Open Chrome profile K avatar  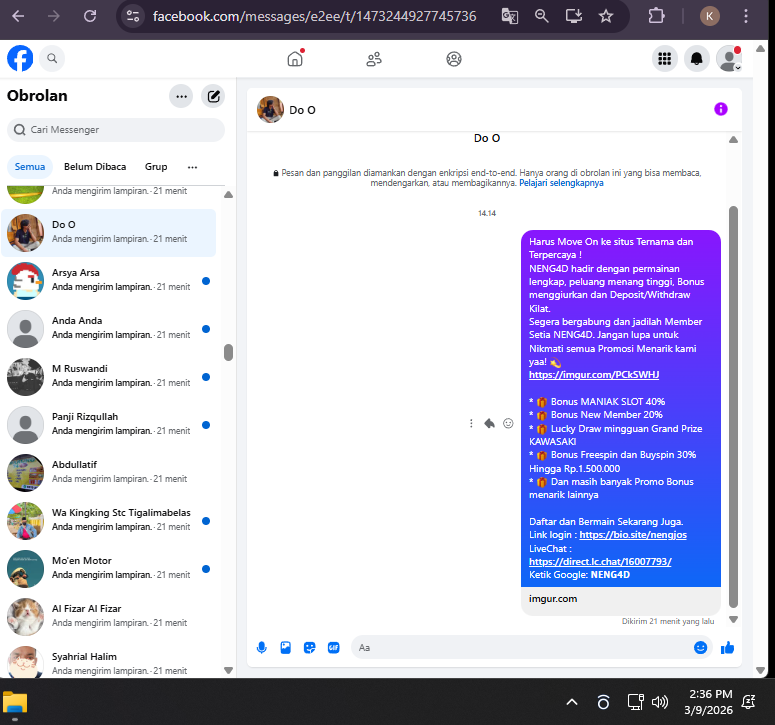[x=709, y=16]
